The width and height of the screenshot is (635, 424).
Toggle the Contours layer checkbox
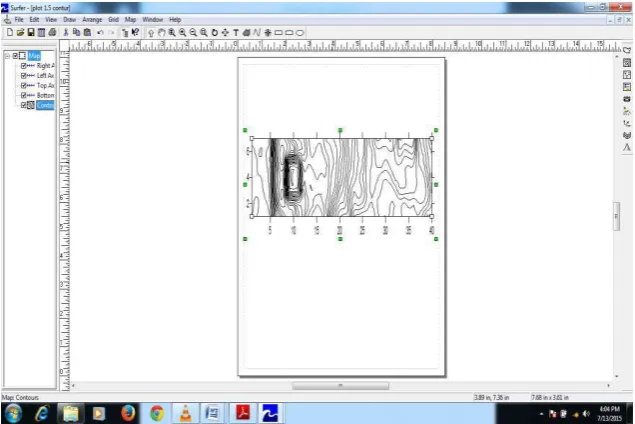coord(23,105)
